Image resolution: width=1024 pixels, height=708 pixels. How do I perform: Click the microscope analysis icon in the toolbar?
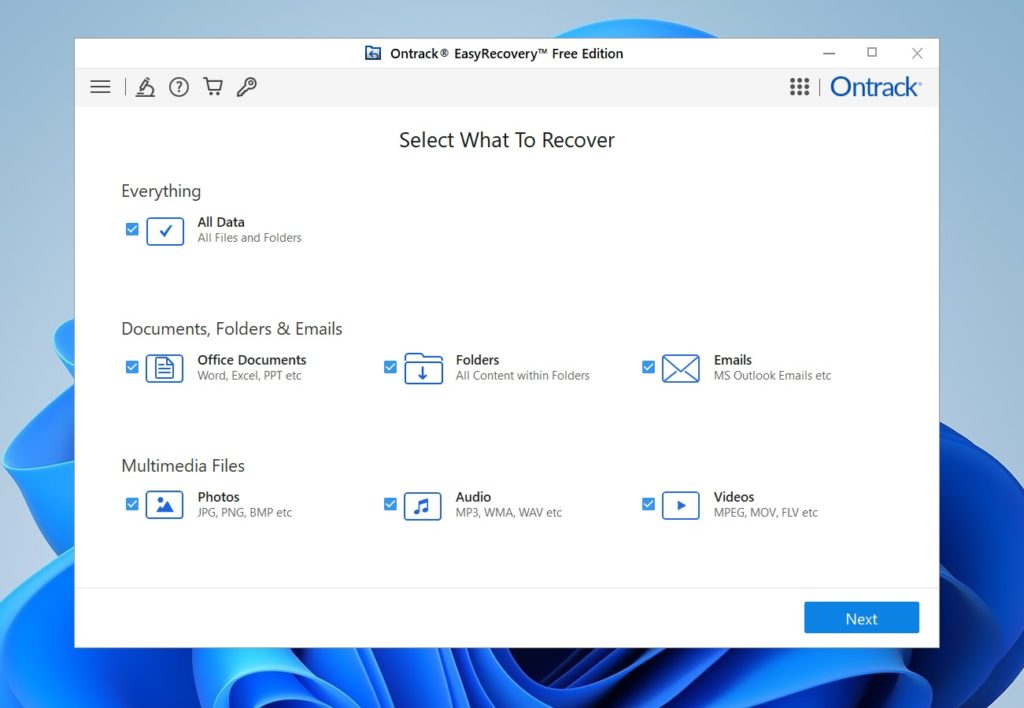click(146, 87)
